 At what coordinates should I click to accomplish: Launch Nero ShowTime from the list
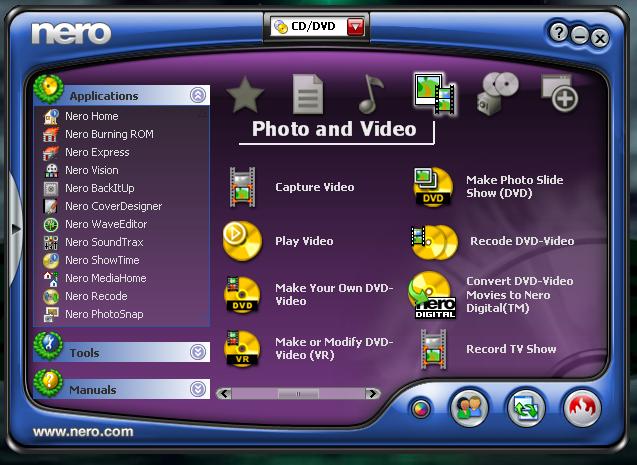pyautogui.click(x=102, y=260)
